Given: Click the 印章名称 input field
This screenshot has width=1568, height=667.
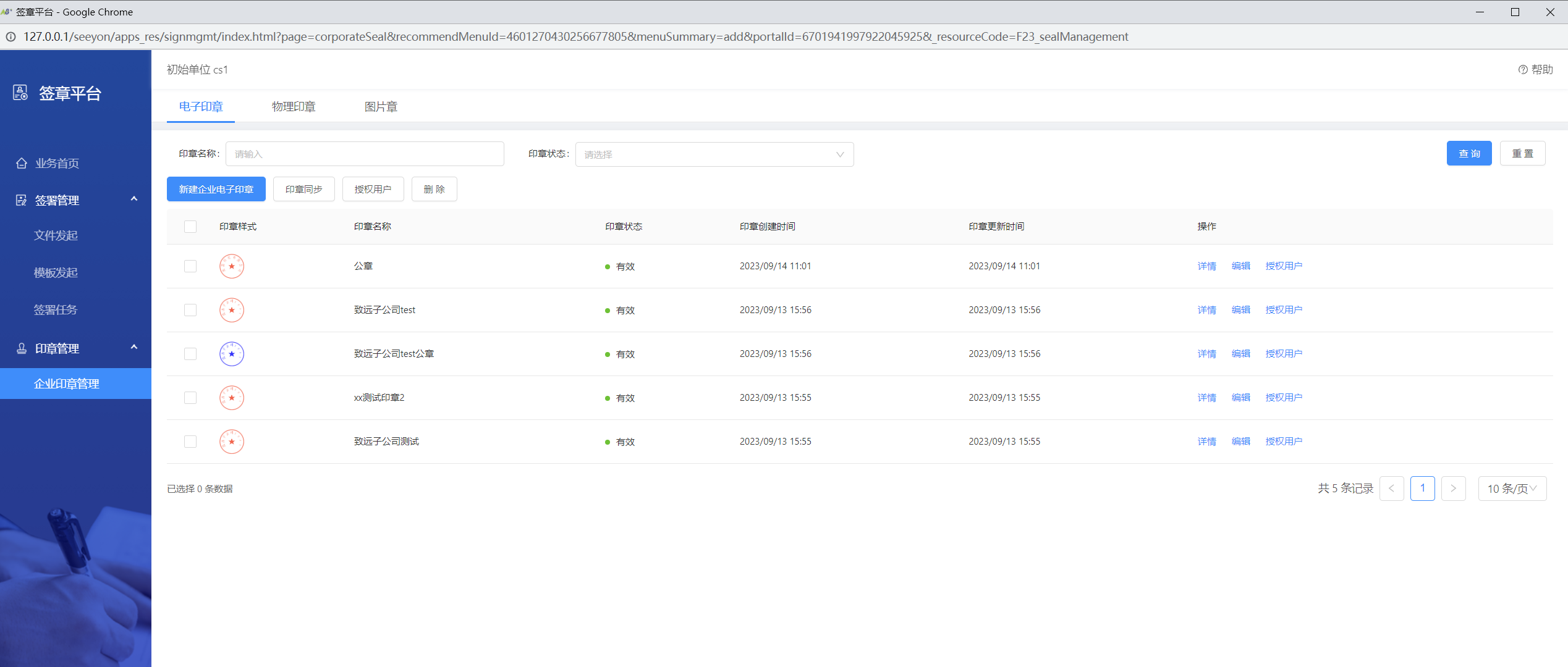Looking at the screenshot, I should pyautogui.click(x=365, y=154).
